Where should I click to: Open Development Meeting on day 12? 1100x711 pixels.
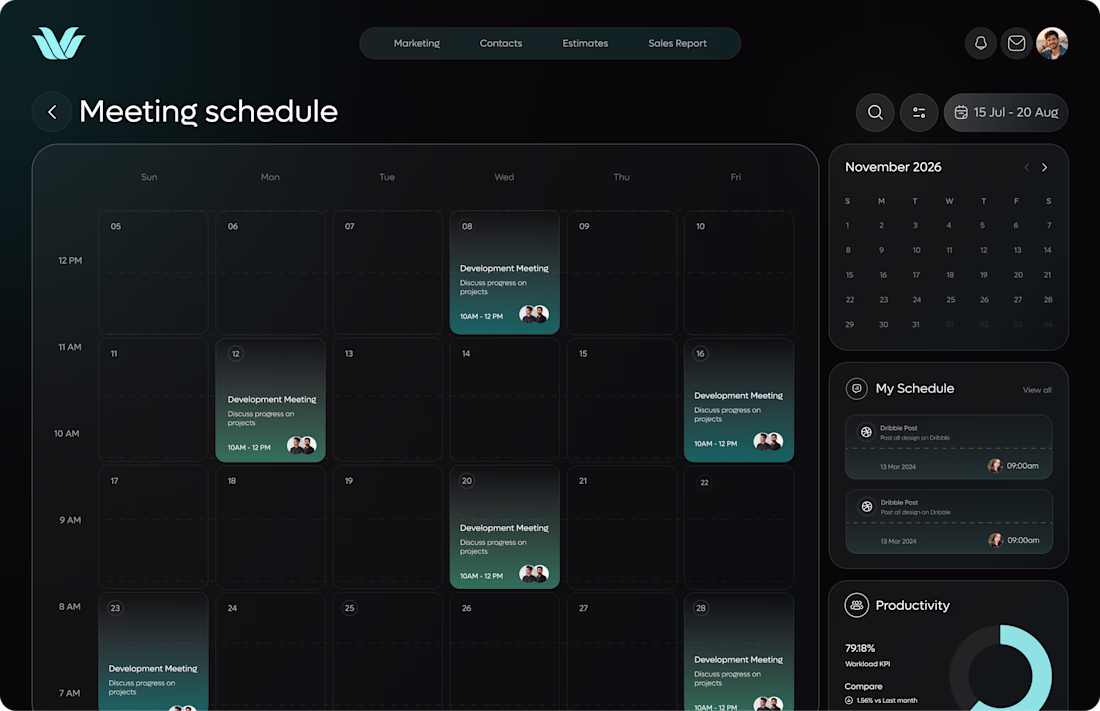270,400
